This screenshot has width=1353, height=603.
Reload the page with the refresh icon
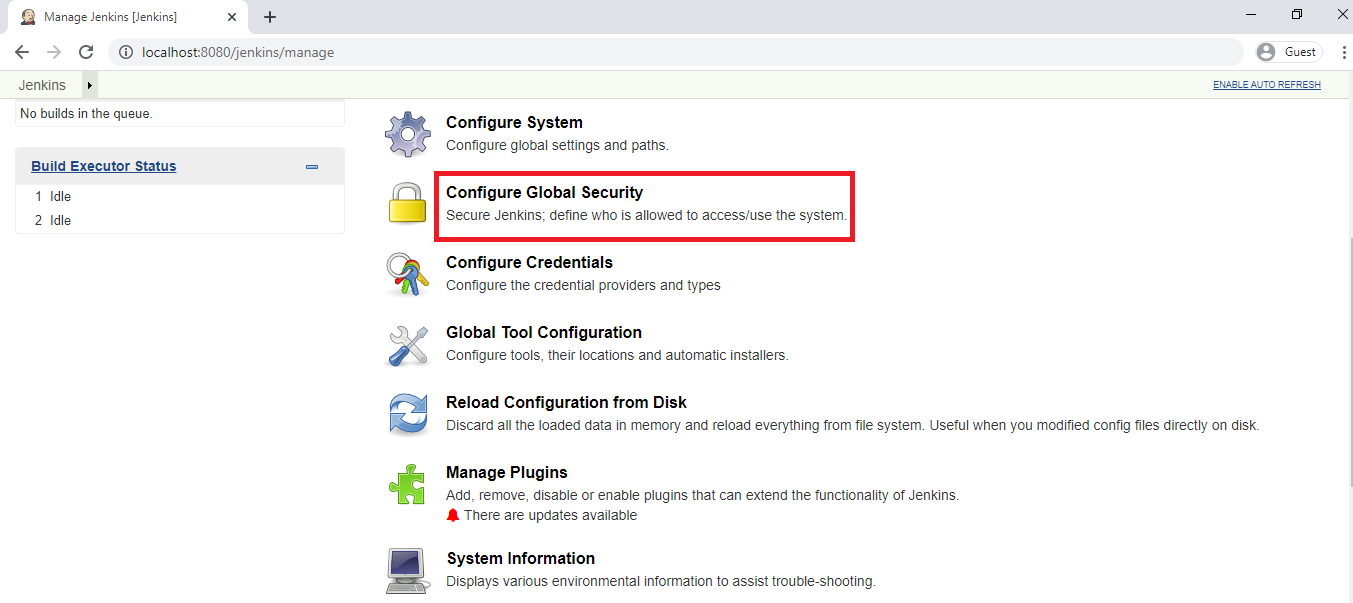coord(86,52)
